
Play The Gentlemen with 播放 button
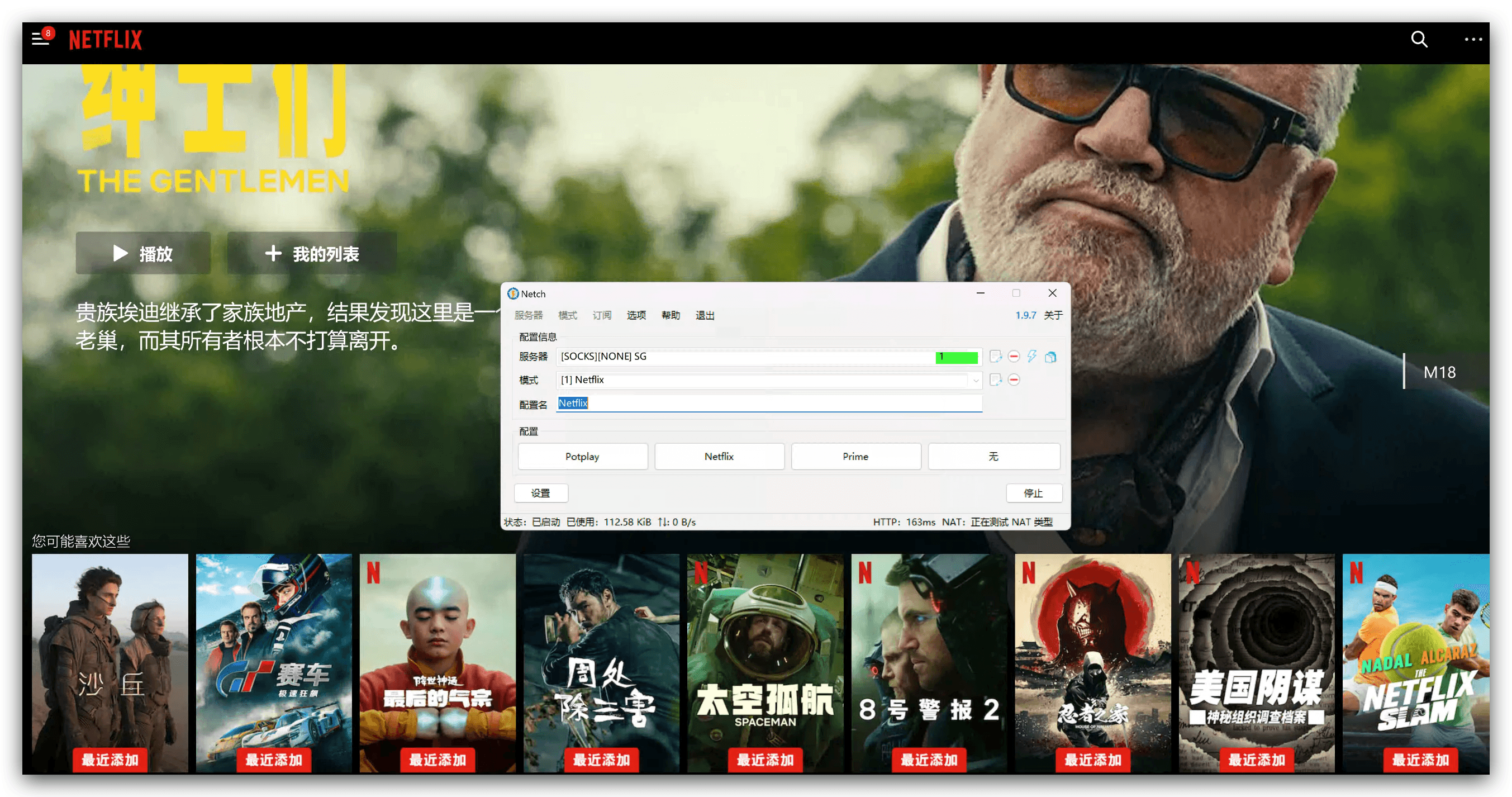(142, 254)
